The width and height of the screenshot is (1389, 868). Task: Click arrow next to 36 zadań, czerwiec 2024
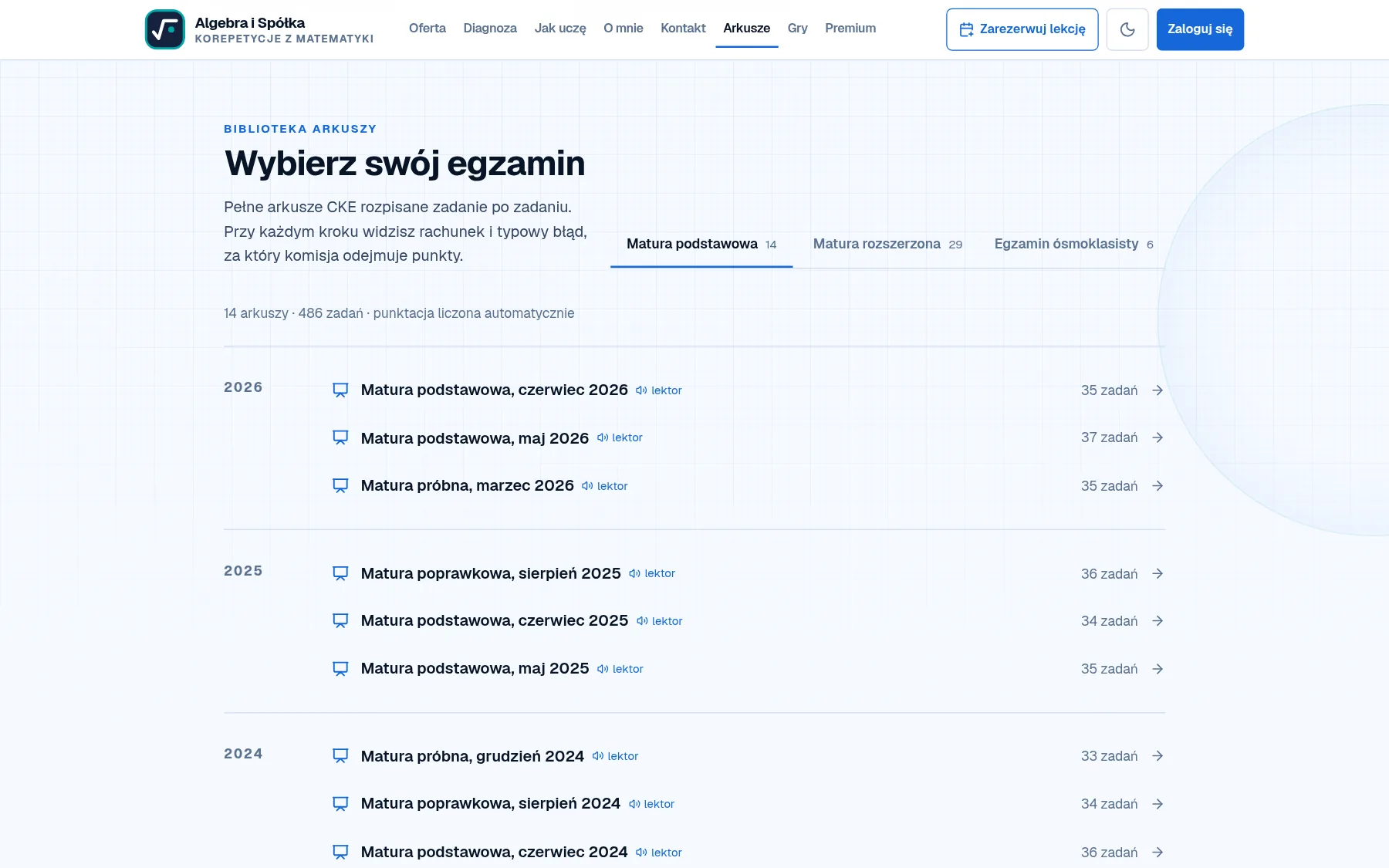click(1157, 853)
